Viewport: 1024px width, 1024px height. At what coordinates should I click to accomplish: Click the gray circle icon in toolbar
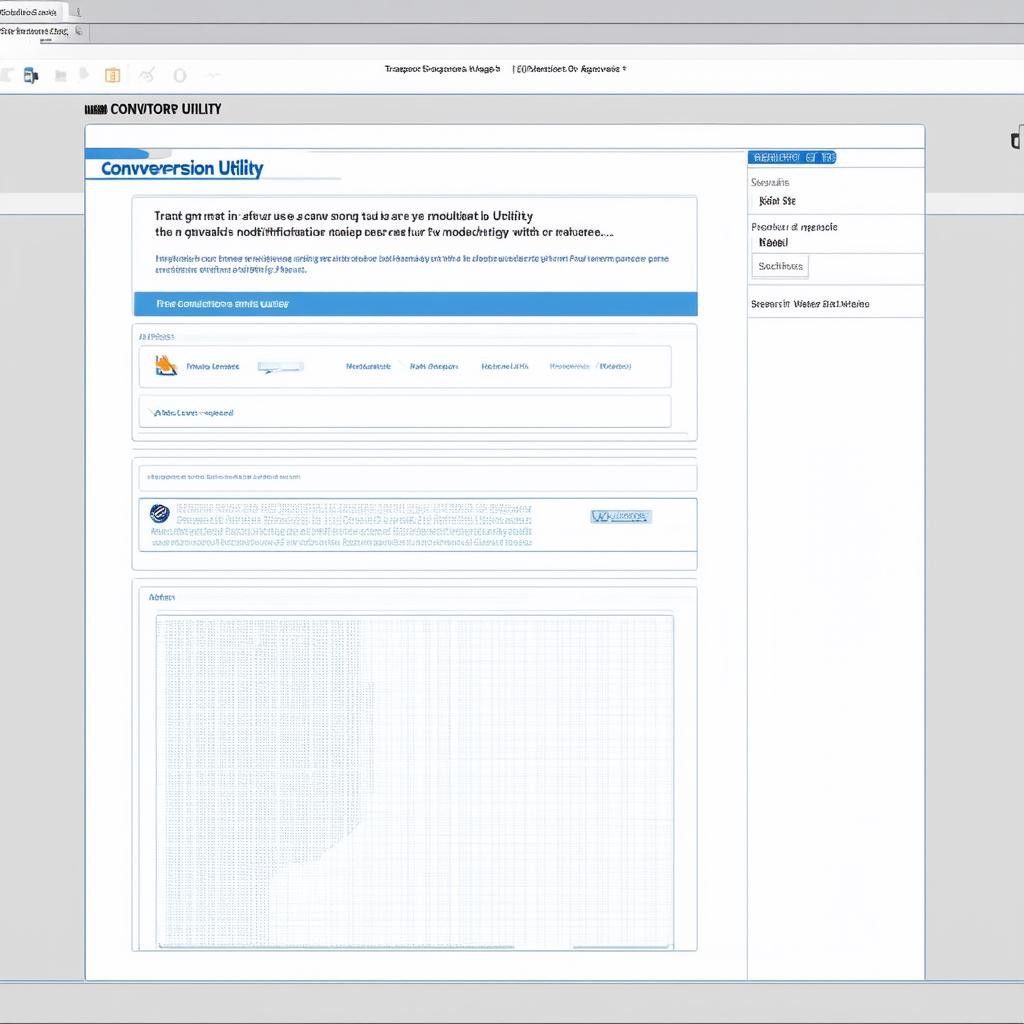[x=180, y=75]
